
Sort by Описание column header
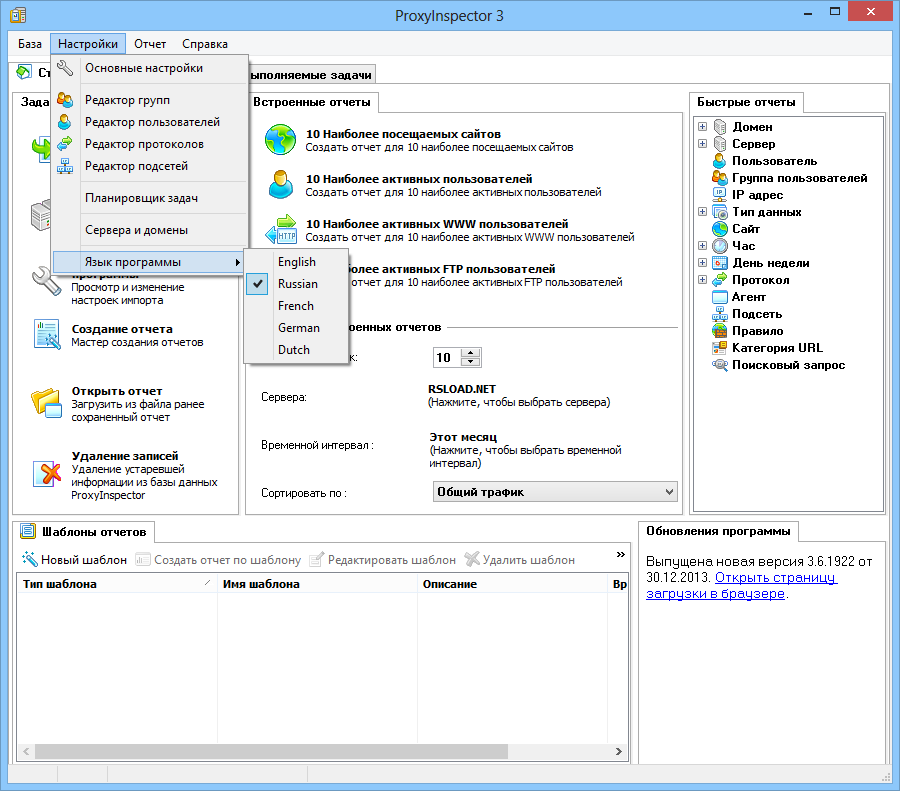click(512, 584)
